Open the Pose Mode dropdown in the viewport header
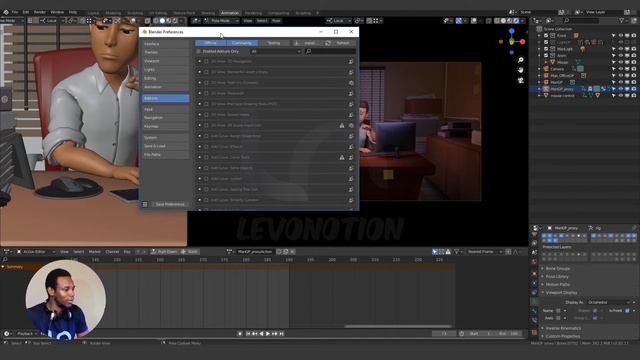This screenshot has width=640, height=360. coord(221,20)
